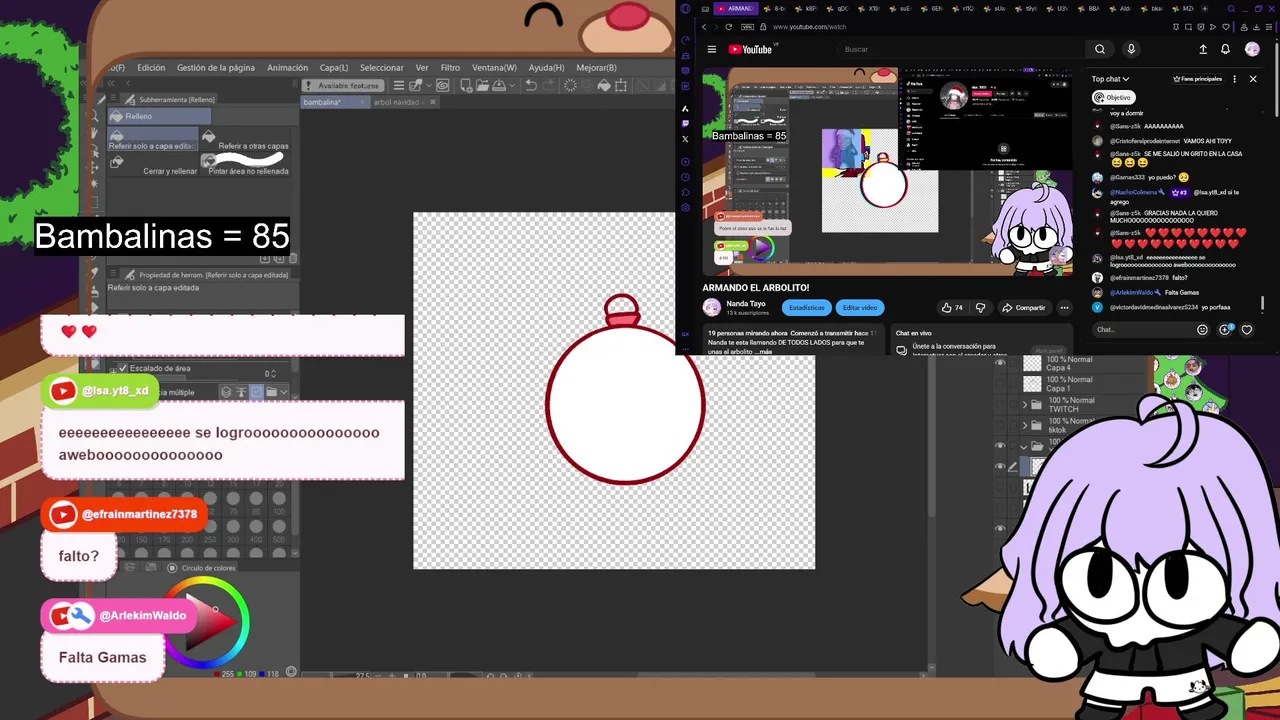
Task: Open the Seleccionar menu
Action: coord(382,68)
